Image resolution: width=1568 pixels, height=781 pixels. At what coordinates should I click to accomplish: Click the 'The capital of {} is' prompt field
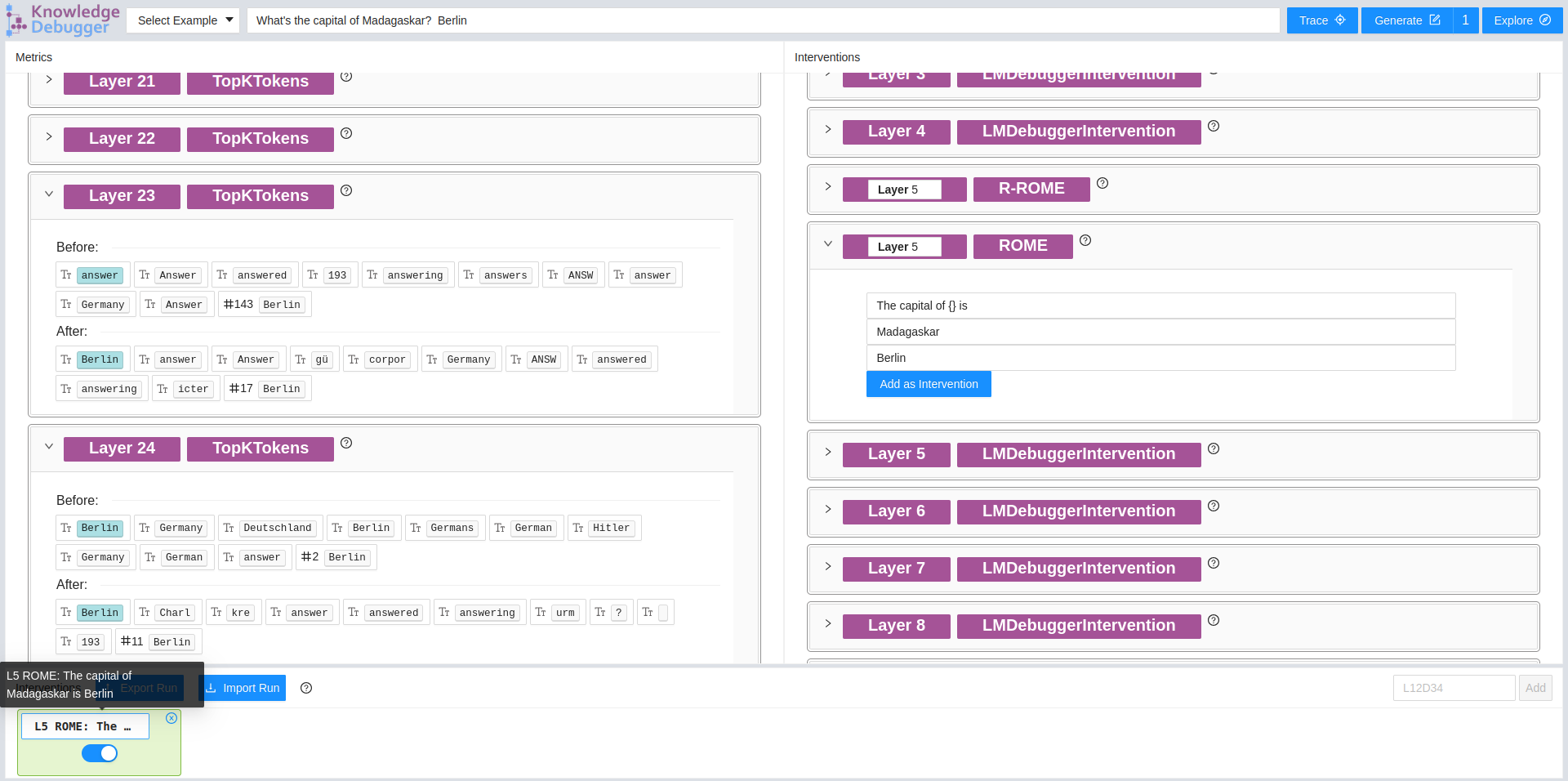[x=1160, y=306]
